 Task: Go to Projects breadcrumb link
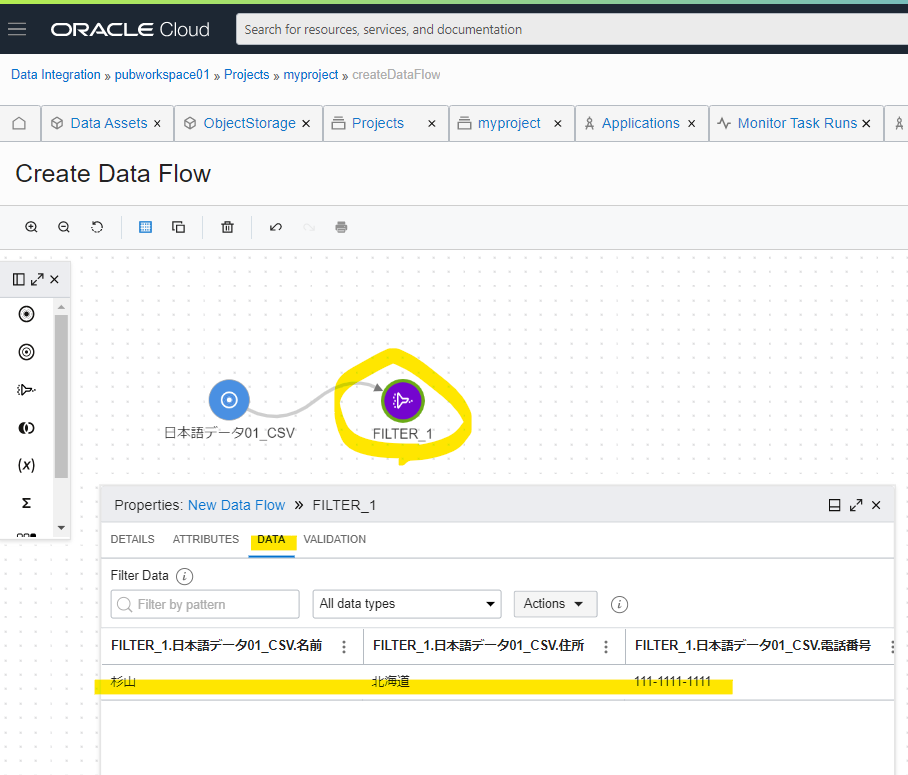point(247,75)
